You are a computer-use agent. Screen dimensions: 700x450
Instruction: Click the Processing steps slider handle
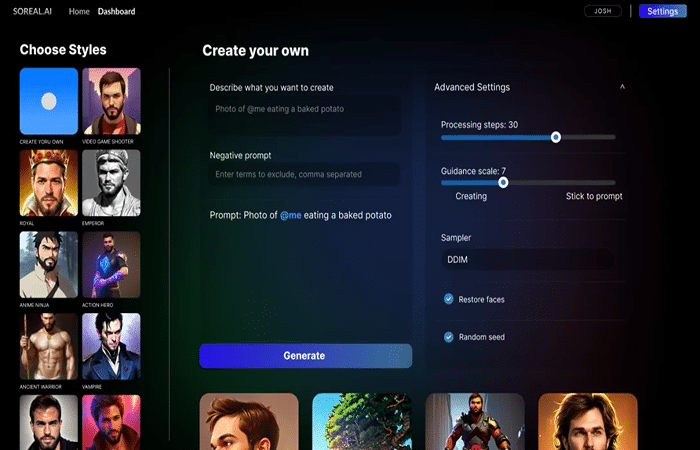tap(556, 137)
